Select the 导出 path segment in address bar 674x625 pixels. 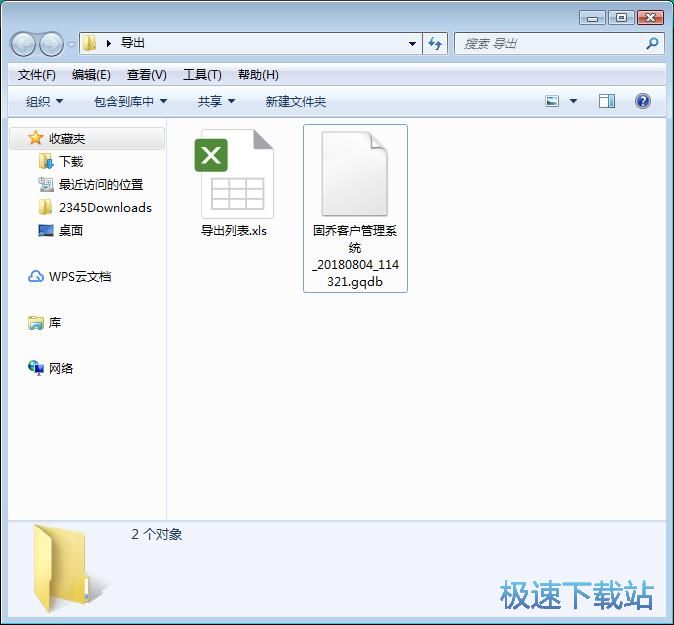pos(132,43)
